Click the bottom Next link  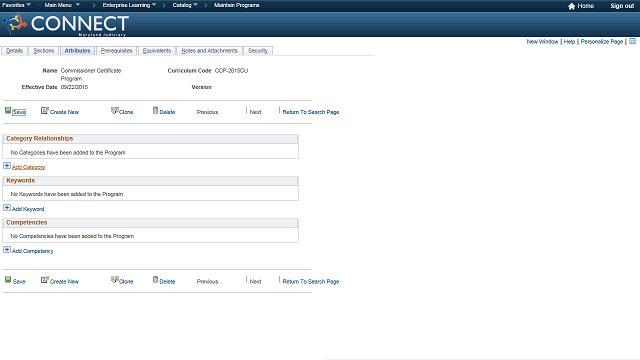tap(255, 282)
